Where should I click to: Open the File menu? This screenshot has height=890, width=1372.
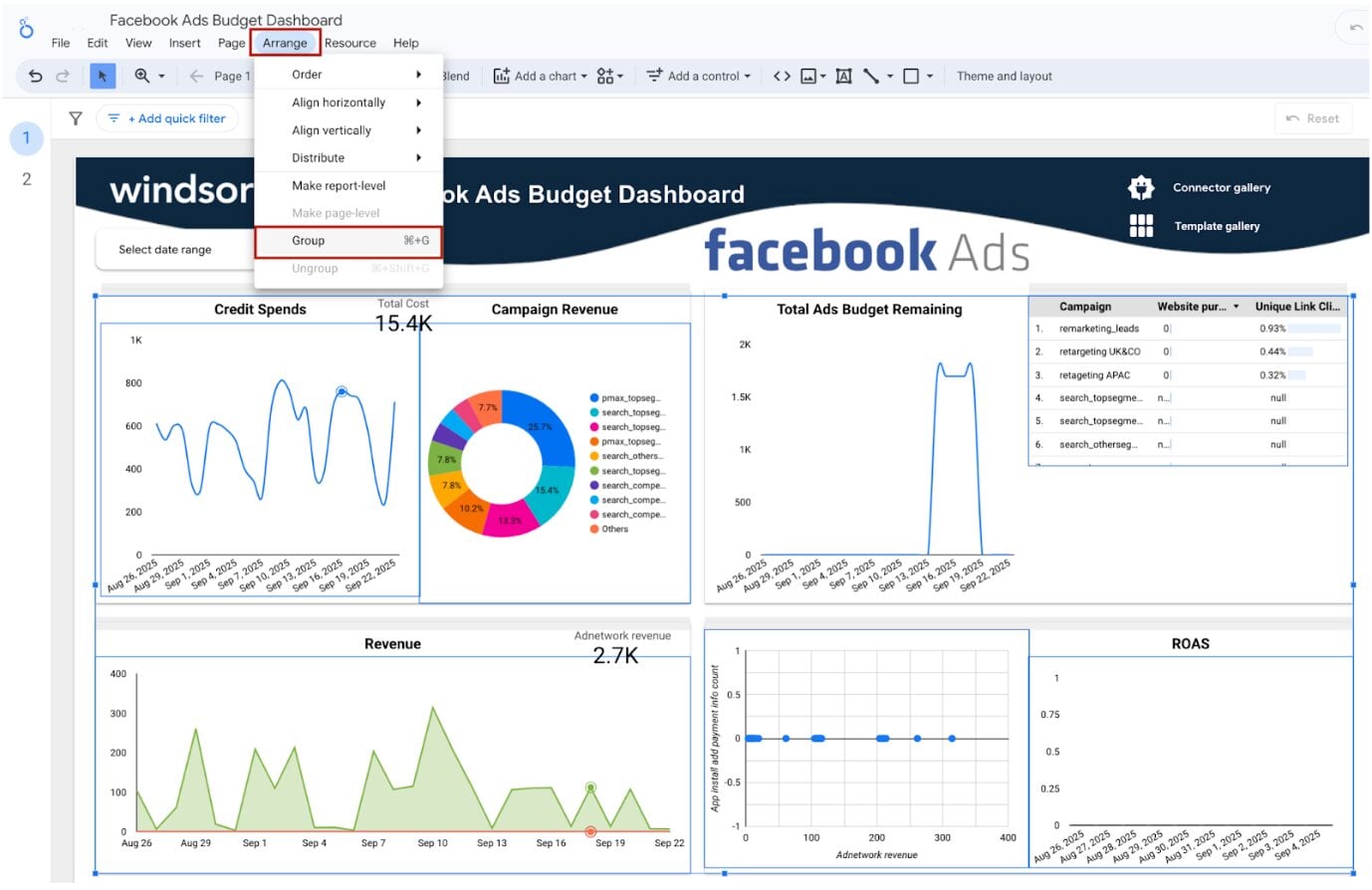tap(61, 43)
